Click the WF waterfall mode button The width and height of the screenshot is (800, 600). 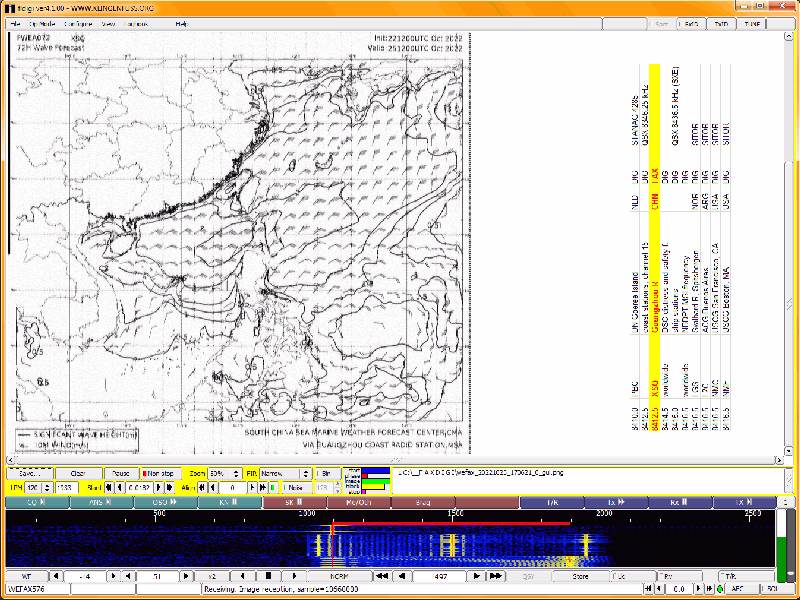tap(26, 576)
